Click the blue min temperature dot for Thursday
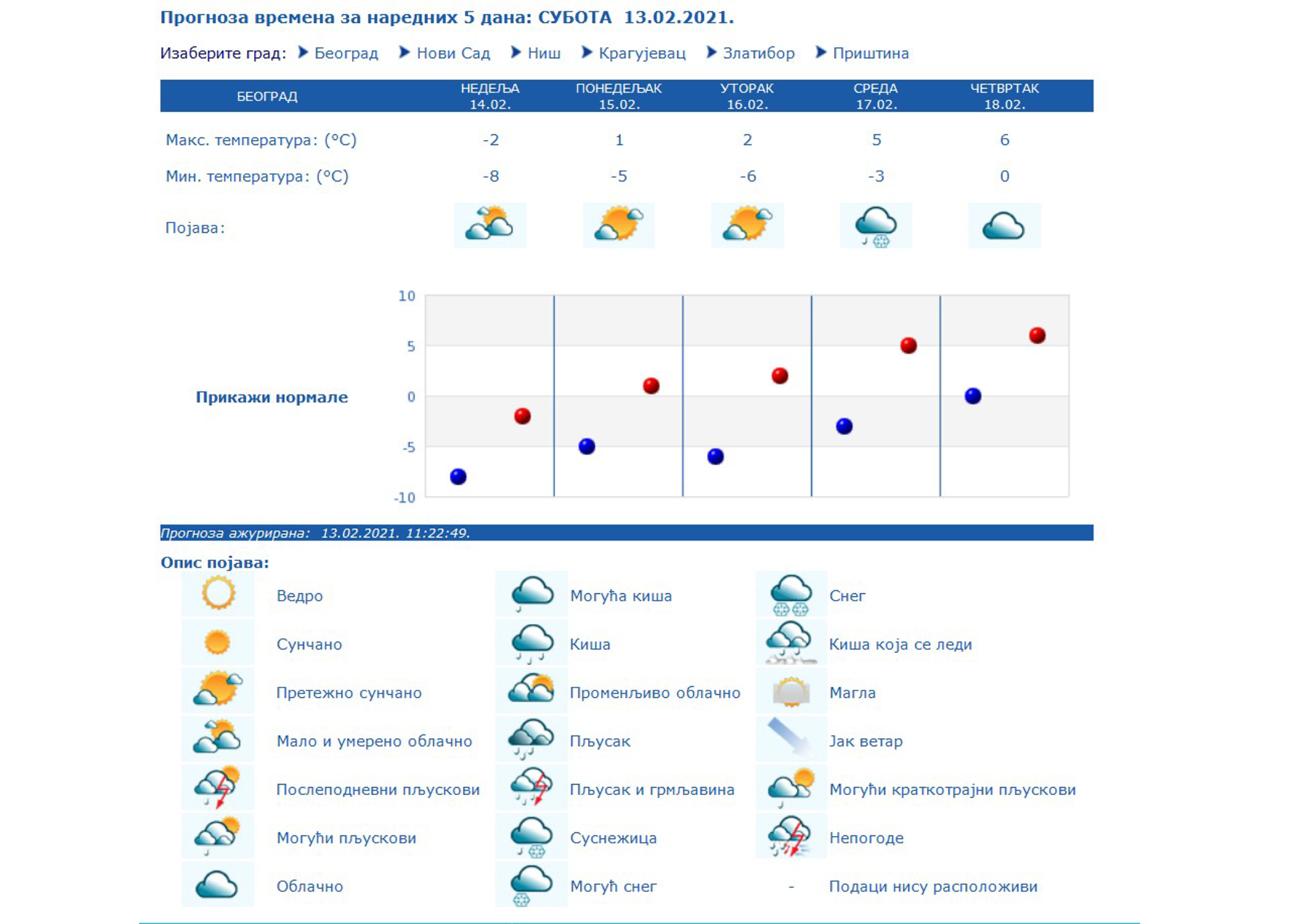The height and width of the screenshot is (924, 1294). [x=973, y=396]
